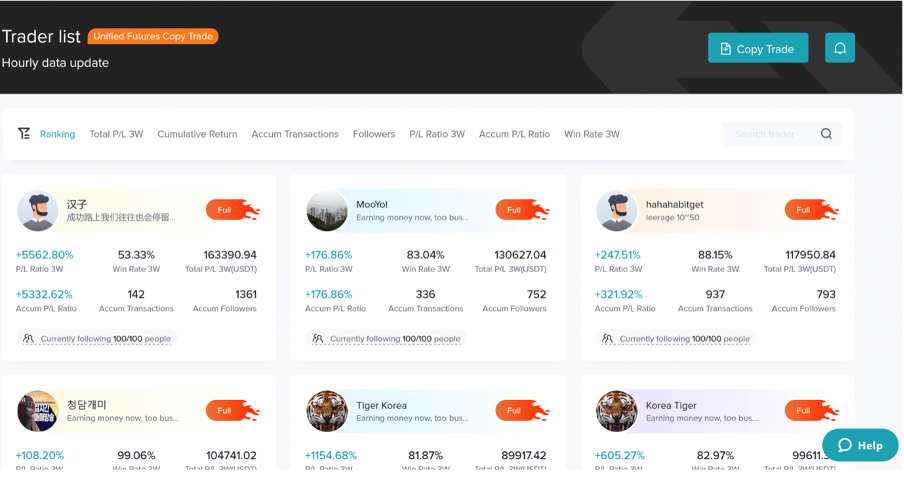Open Tiger Korea's tiger avatar
The height and width of the screenshot is (504, 904).
pos(327,411)
